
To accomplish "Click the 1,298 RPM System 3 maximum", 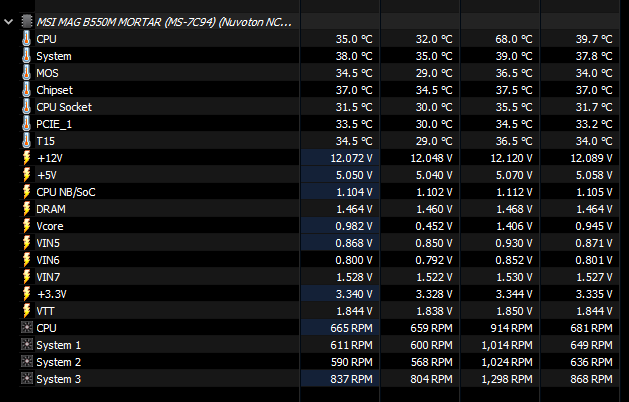I will (x=507, y=379).
